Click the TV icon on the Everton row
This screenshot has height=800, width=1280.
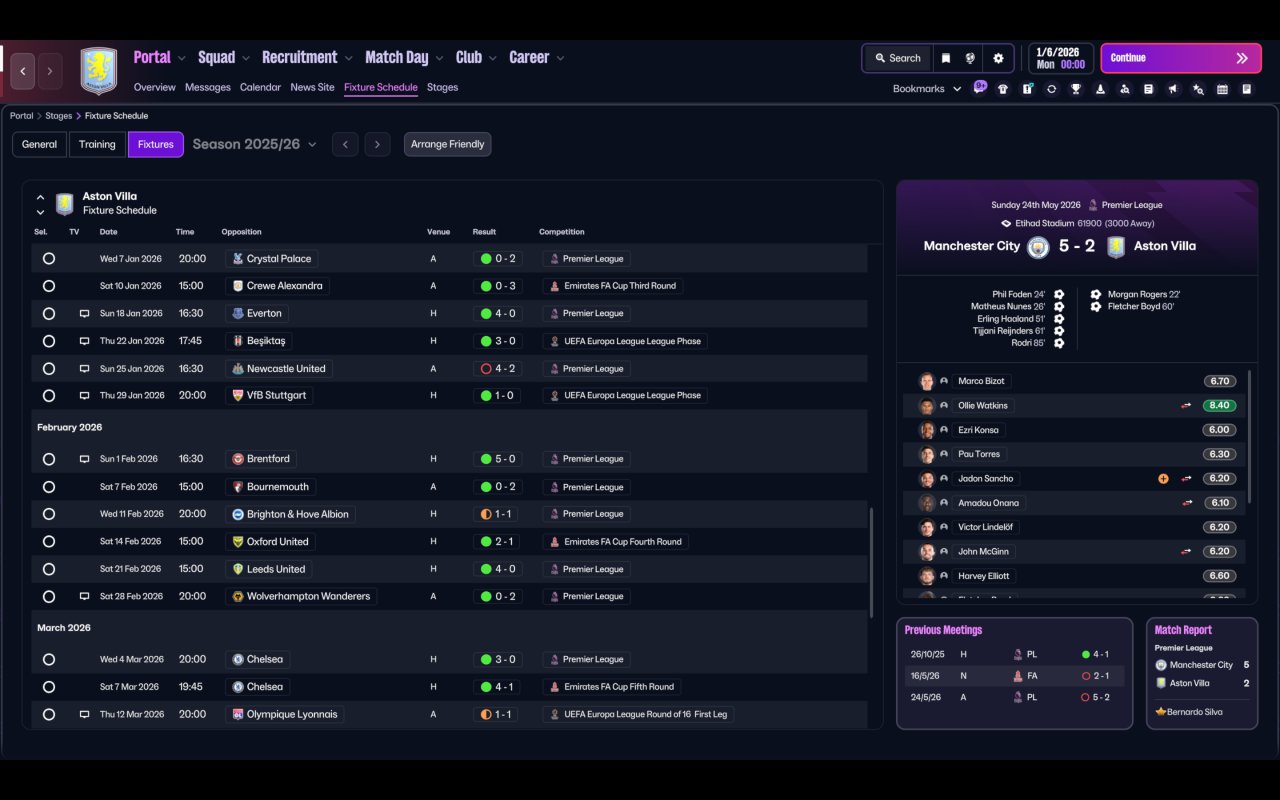click(85, 314)
